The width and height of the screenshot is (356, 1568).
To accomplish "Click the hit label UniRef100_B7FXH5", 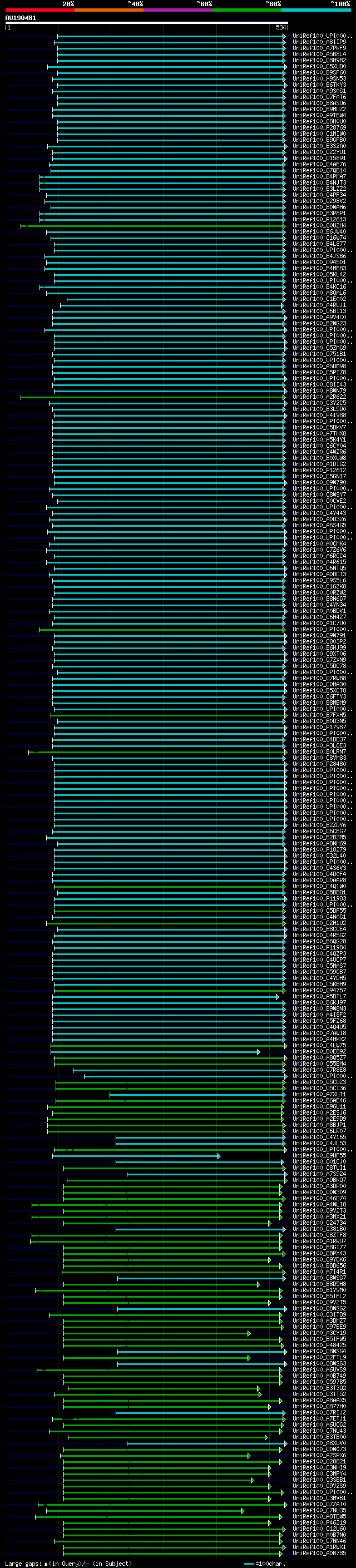I will [319, 715].
